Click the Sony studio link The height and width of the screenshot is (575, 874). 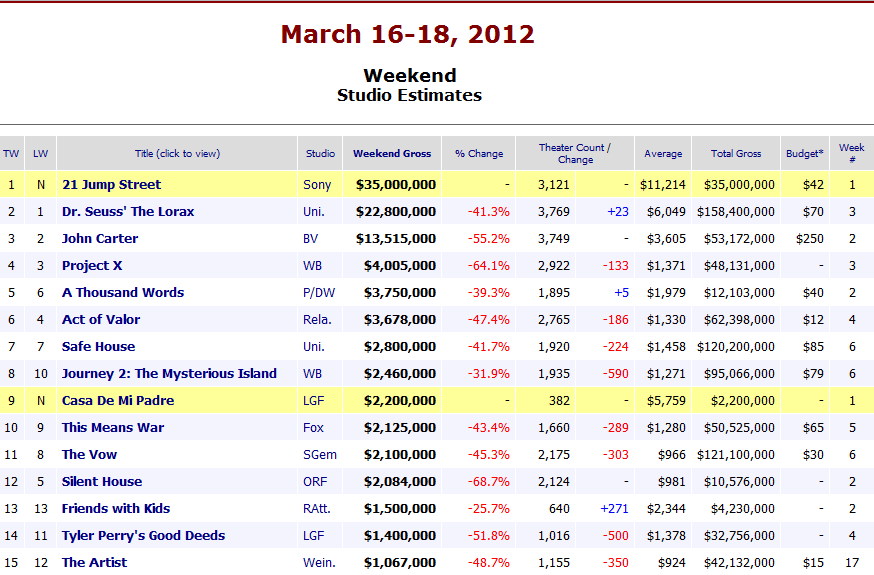click(317, 185)
